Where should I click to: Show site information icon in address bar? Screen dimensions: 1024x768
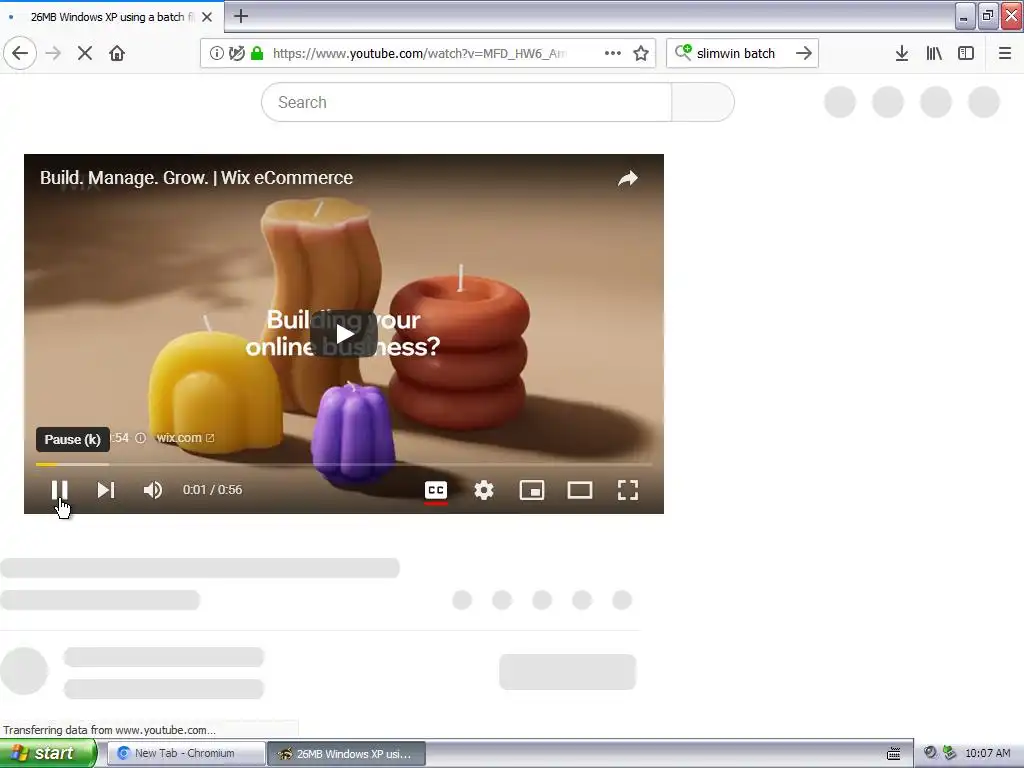[x=216, y=53]
